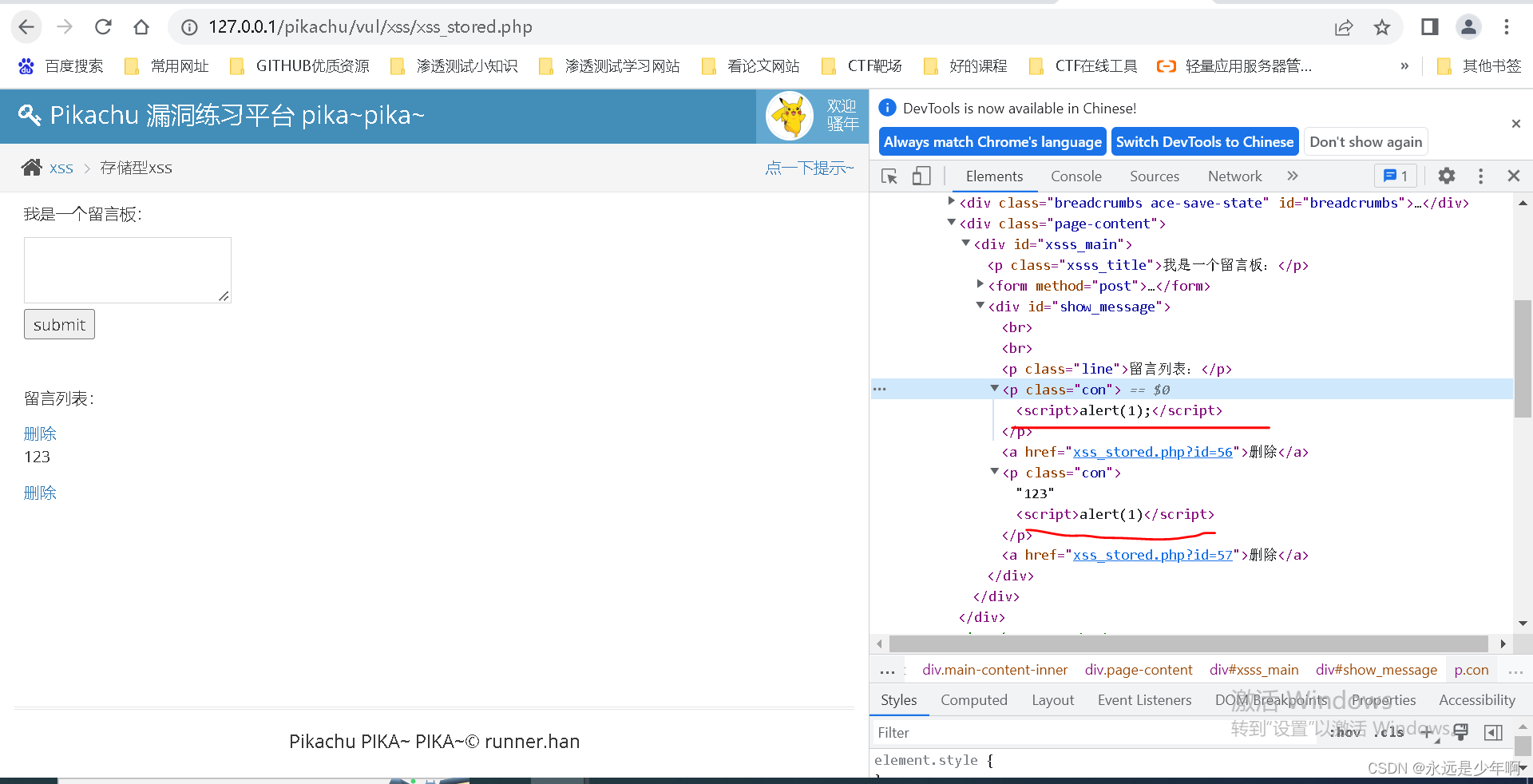
Task: Open the 常用网址 bookmark folder
Action: point(167,66)
